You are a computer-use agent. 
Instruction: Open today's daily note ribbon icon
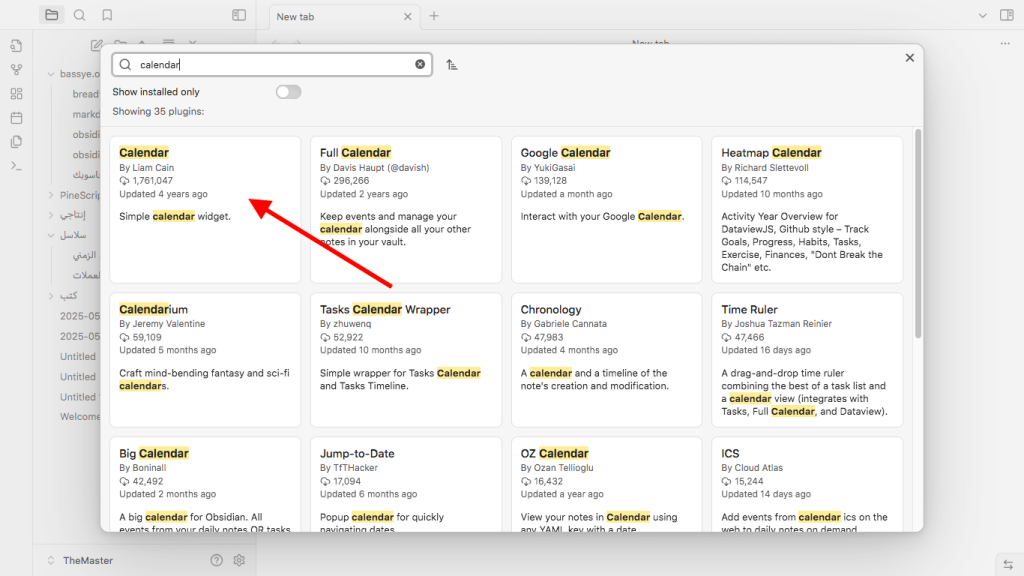[16, 118]
